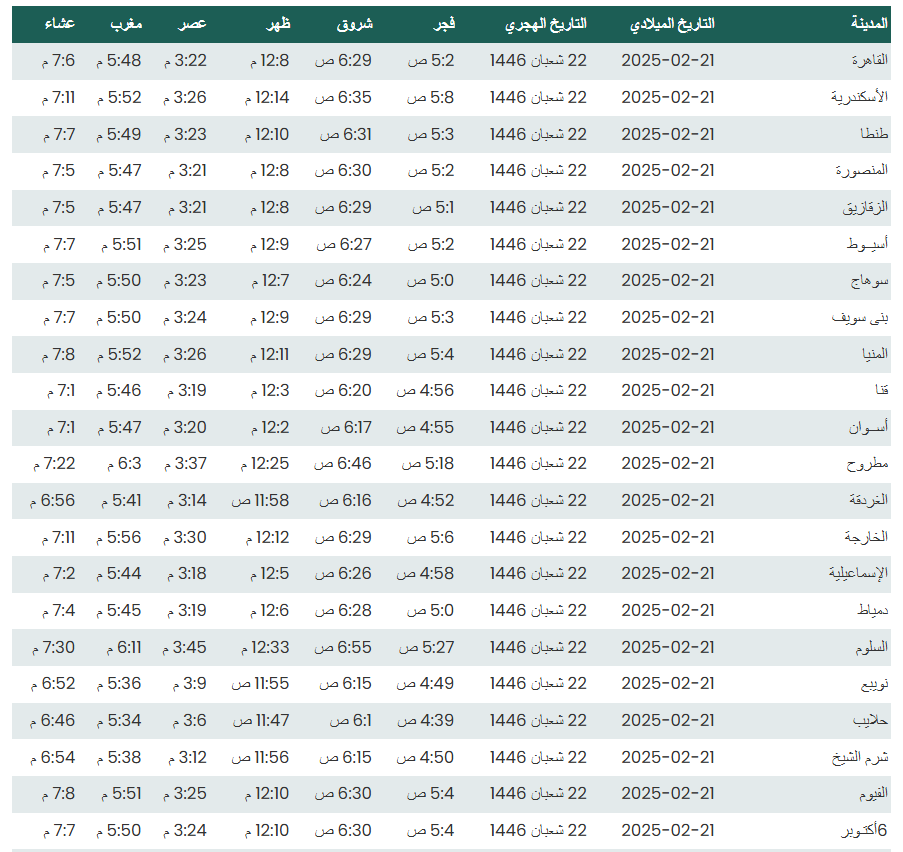903x852 pixels.
Task: Select the نويبع city cell
Action: (874, 684)
